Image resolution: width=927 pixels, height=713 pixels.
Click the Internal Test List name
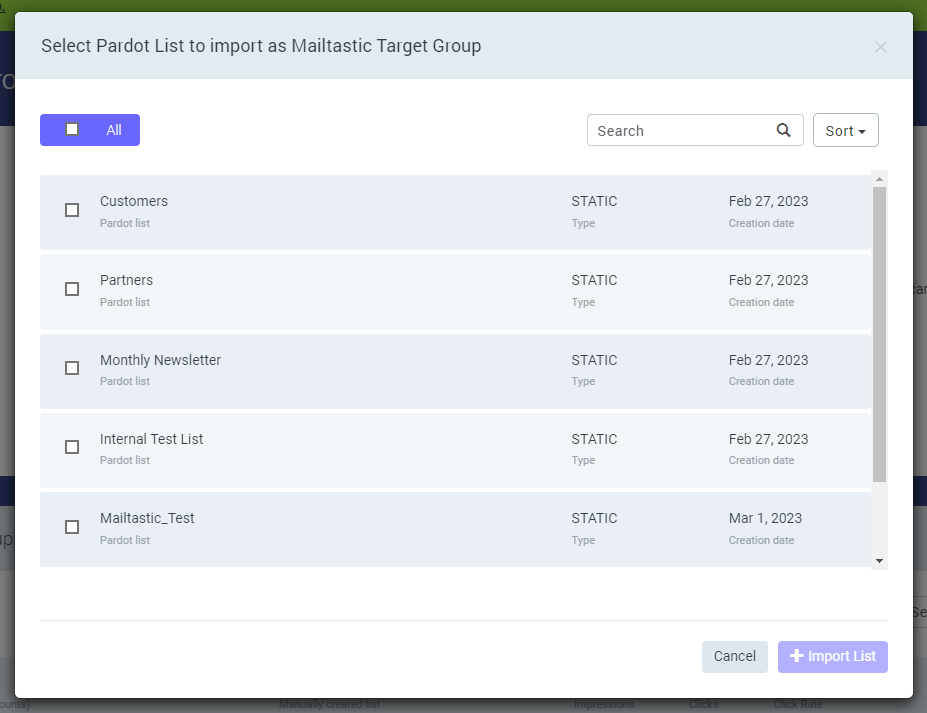tap(151, 439)
